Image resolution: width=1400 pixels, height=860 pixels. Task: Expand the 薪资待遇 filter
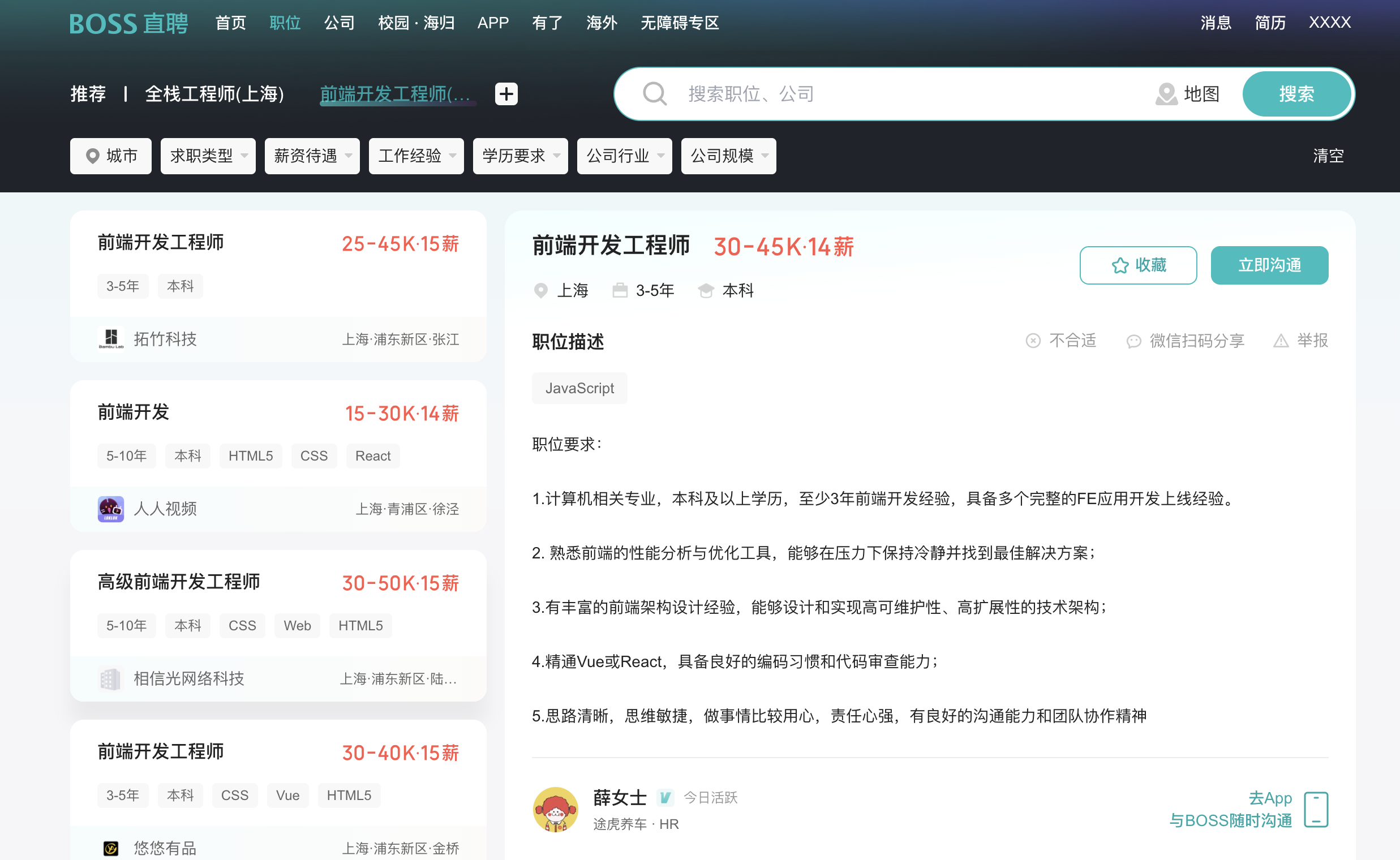click(311, 156)
